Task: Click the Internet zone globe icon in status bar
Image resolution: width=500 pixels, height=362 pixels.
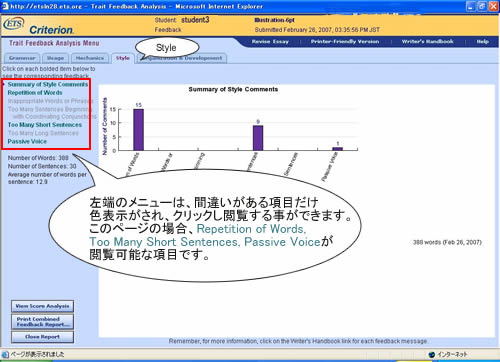Action: coord(432,354)
